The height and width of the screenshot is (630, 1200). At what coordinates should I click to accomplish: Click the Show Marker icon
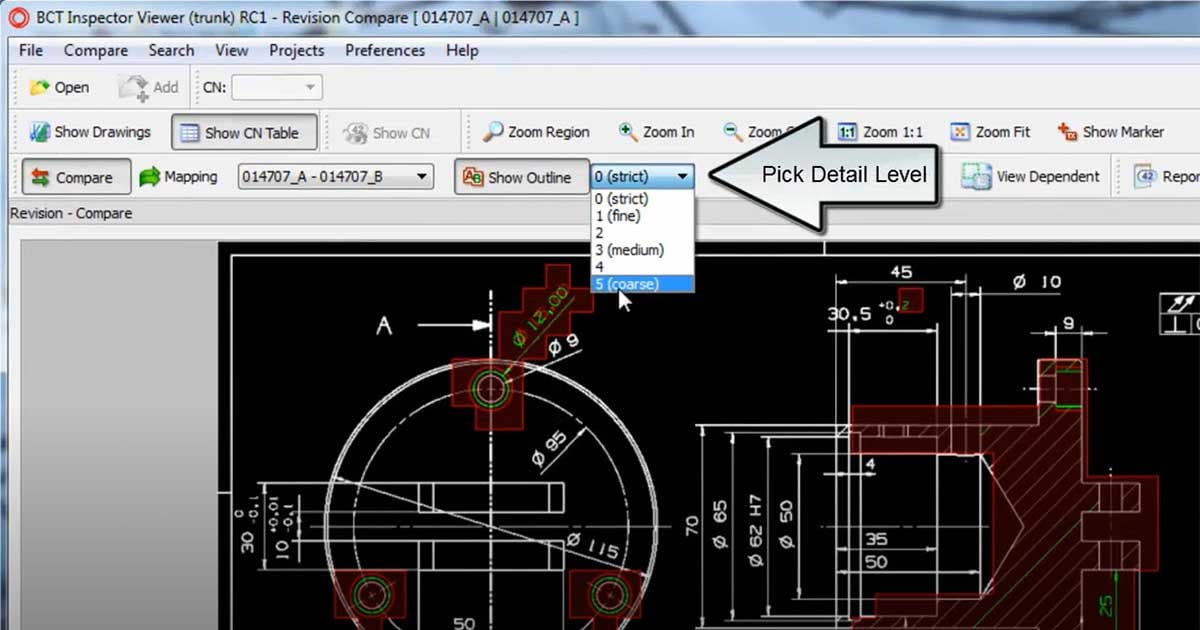point(1067,132)
